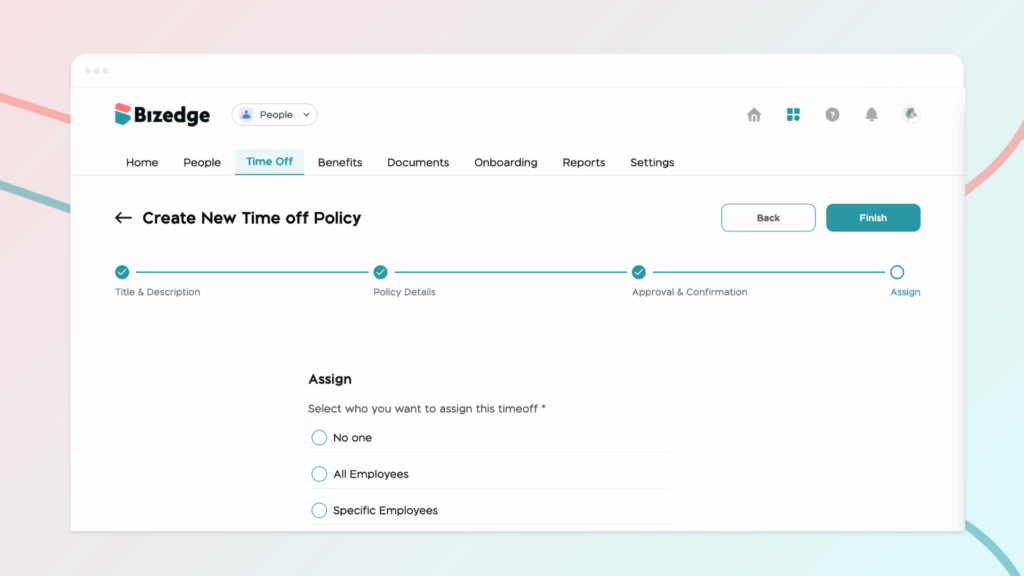Click the Bizedge logo
The height and width of the screenshot is (576, 1024).
pos(162,115)
